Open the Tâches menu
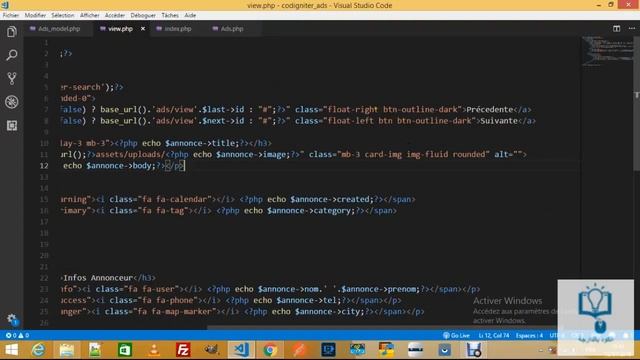640x360 pixels. pos(170,15)
